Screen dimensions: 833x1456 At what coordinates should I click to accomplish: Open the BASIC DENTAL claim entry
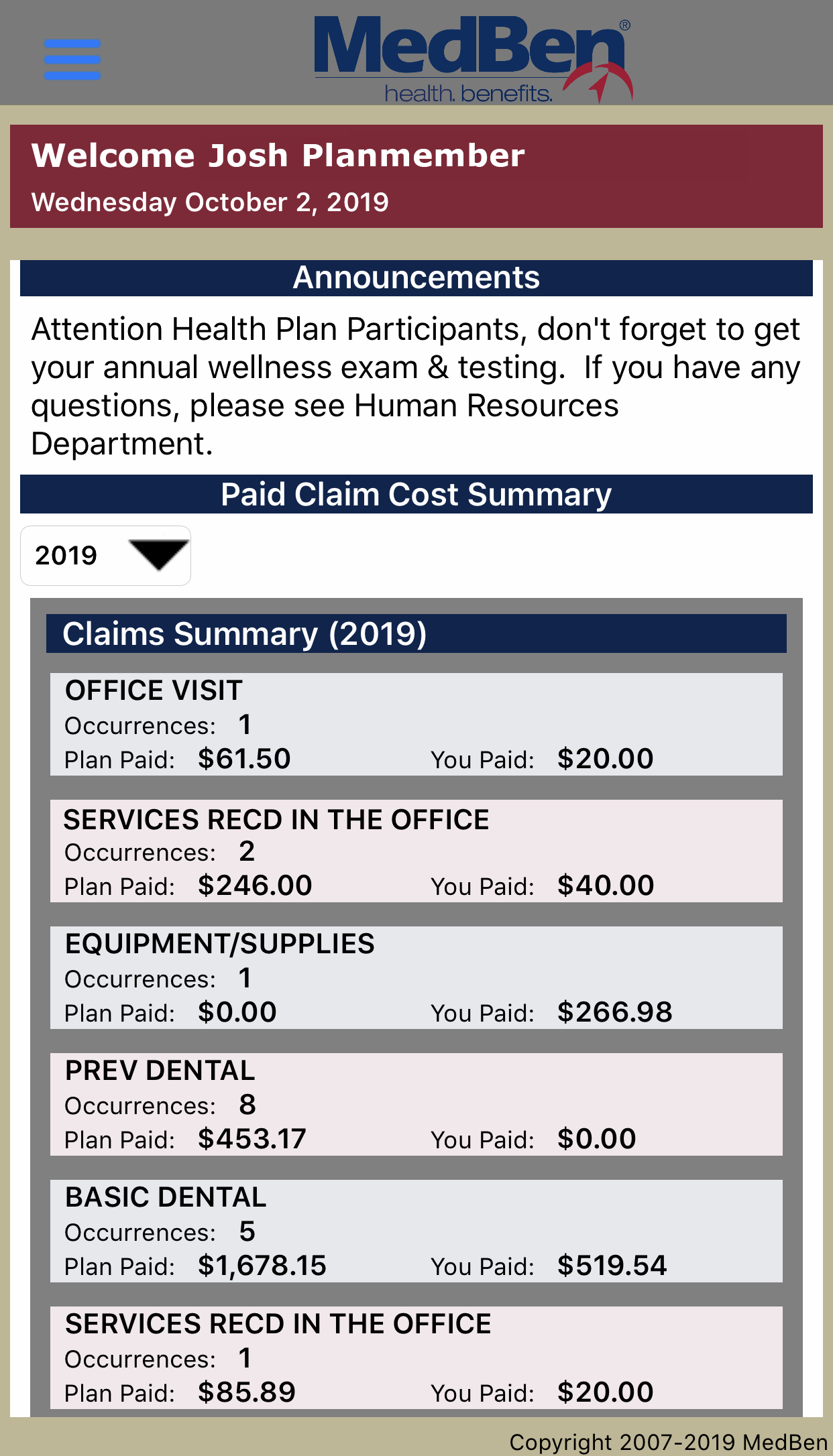point(416,1231)
